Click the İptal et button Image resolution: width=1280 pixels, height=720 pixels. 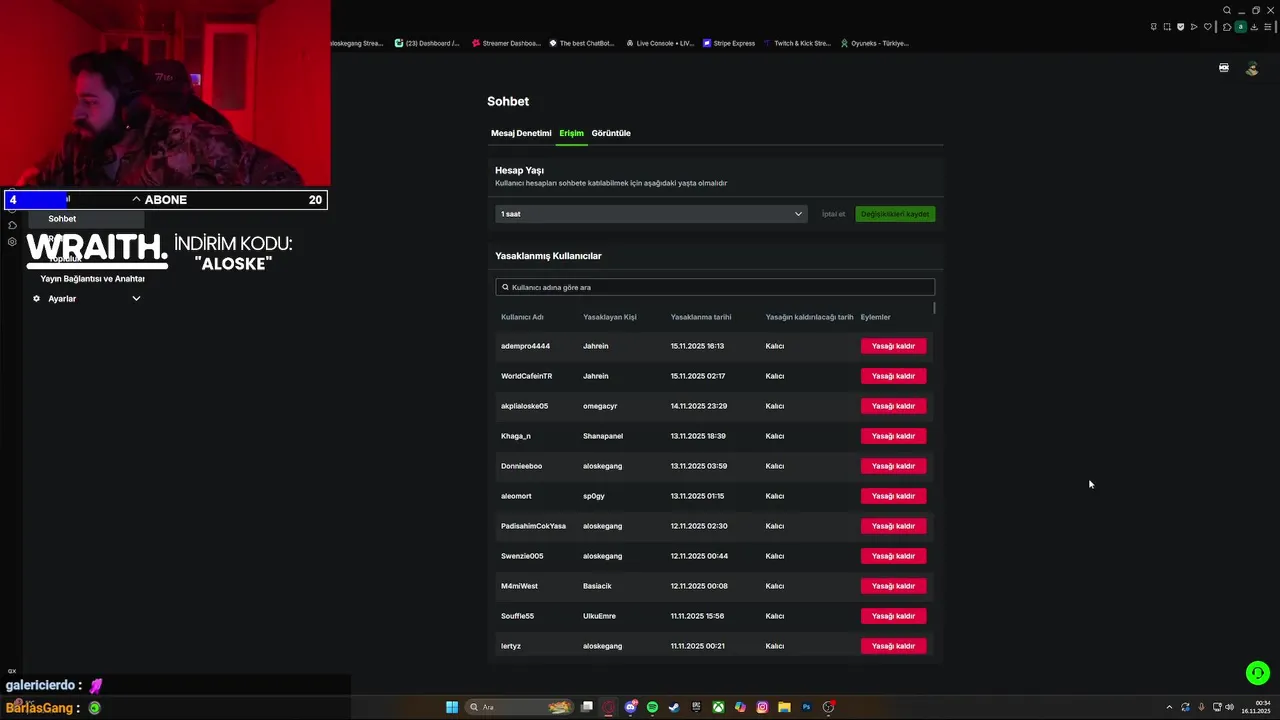(833, 214)
